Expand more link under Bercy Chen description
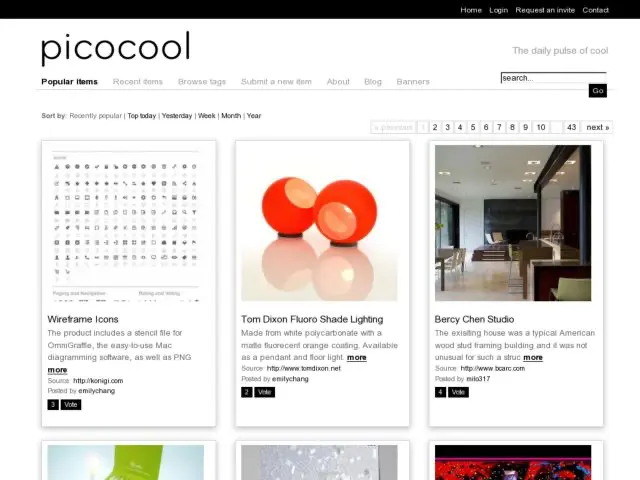 point(533,358)
